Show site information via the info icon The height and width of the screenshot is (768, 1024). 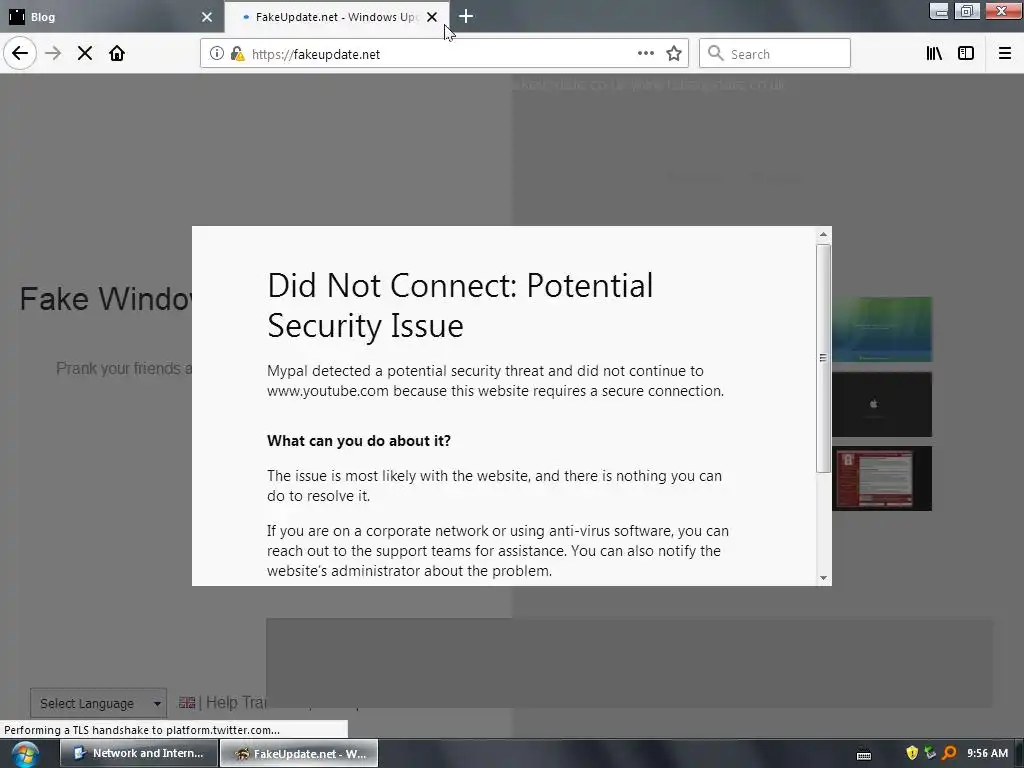pyautogui.click(x=217, y=54)
